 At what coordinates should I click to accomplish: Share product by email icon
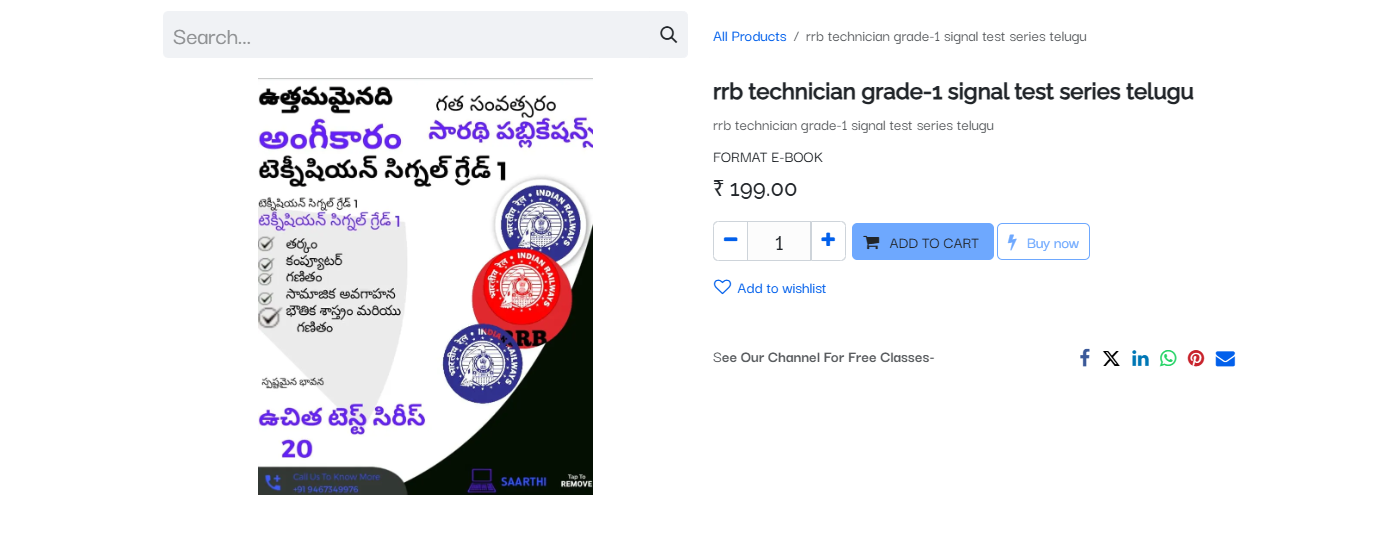(1225, 358)
